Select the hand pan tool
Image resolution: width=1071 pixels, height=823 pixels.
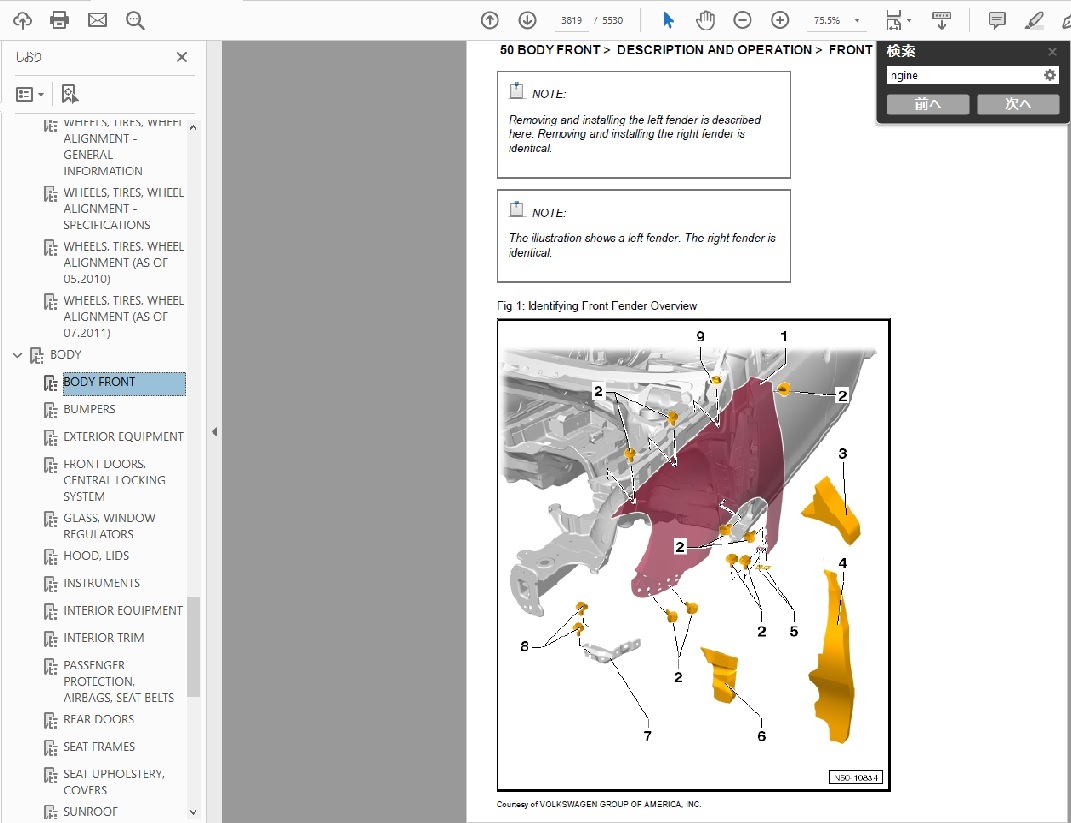(x=705, y=20)
